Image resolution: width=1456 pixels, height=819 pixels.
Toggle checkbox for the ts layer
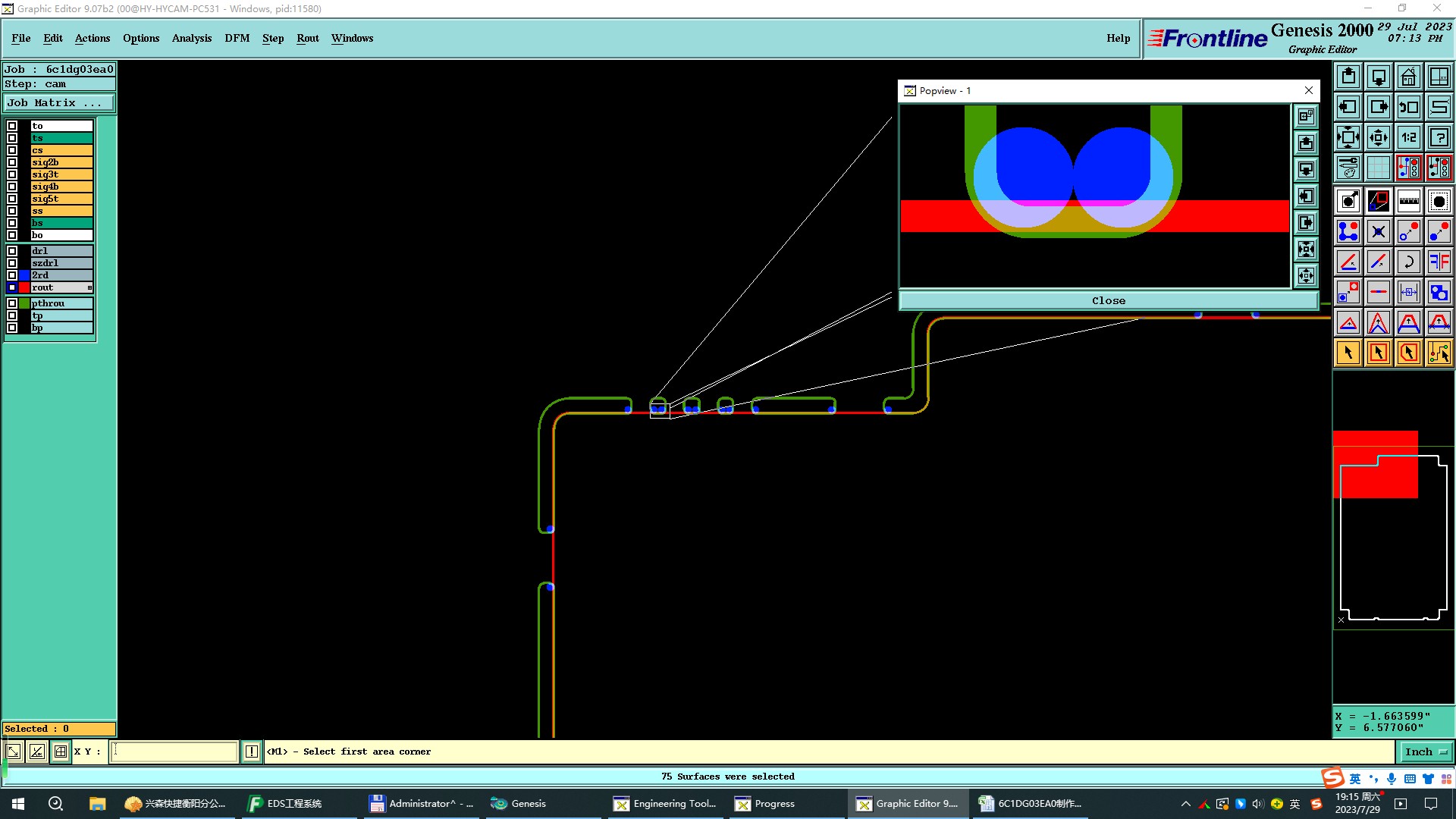[12, 138]
